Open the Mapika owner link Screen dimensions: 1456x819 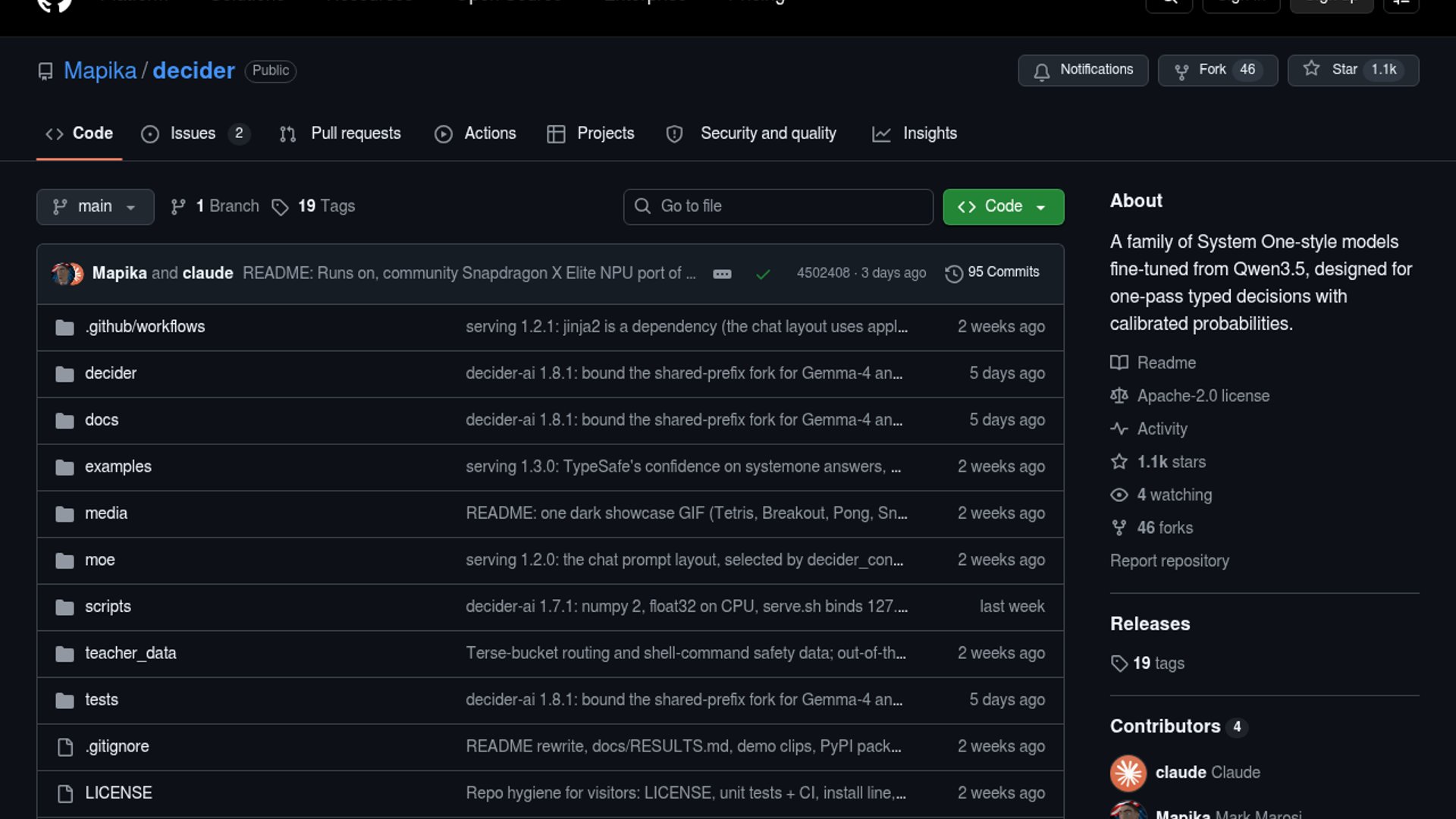[100, 71]
